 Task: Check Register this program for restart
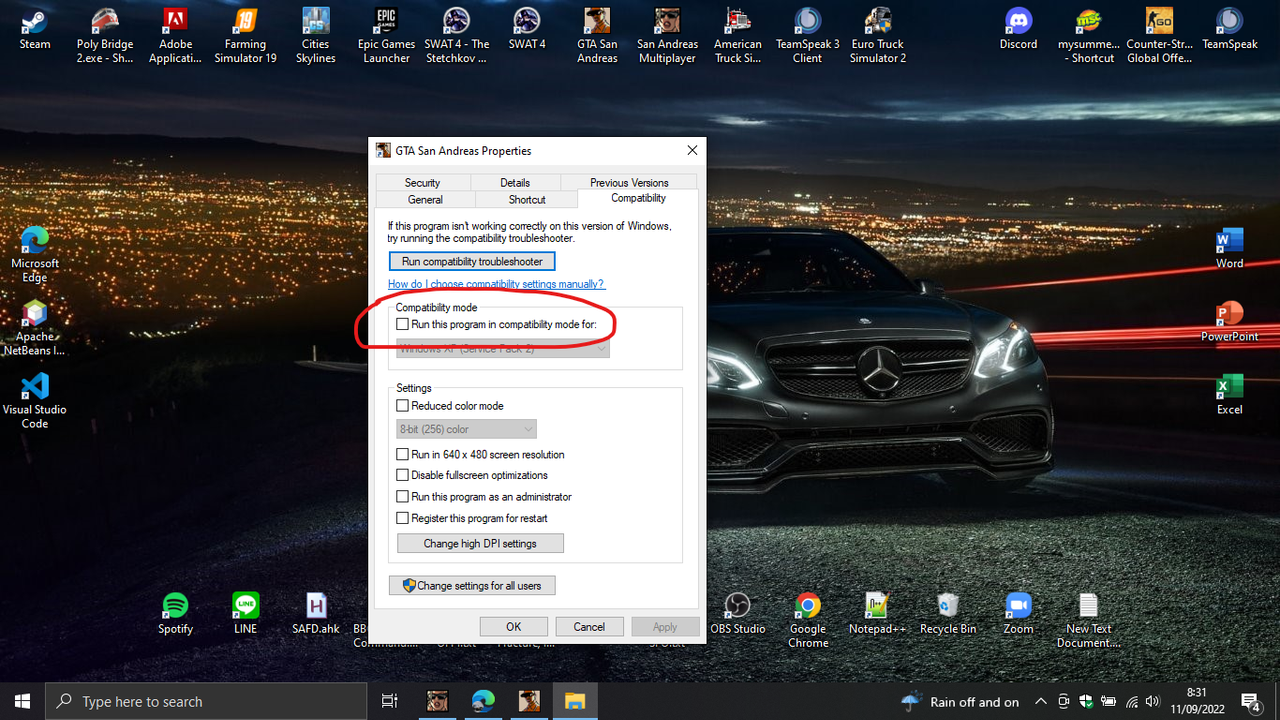click(x=403, y=518)
